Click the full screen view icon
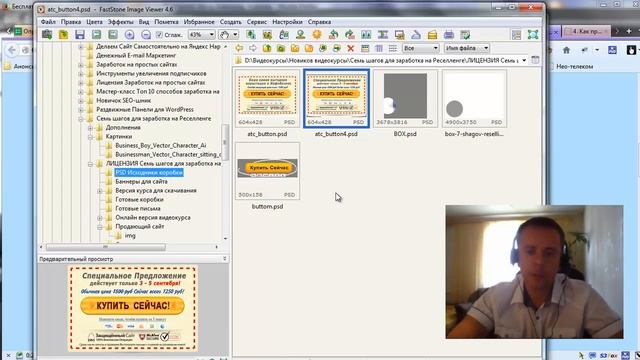 point(533,35)
